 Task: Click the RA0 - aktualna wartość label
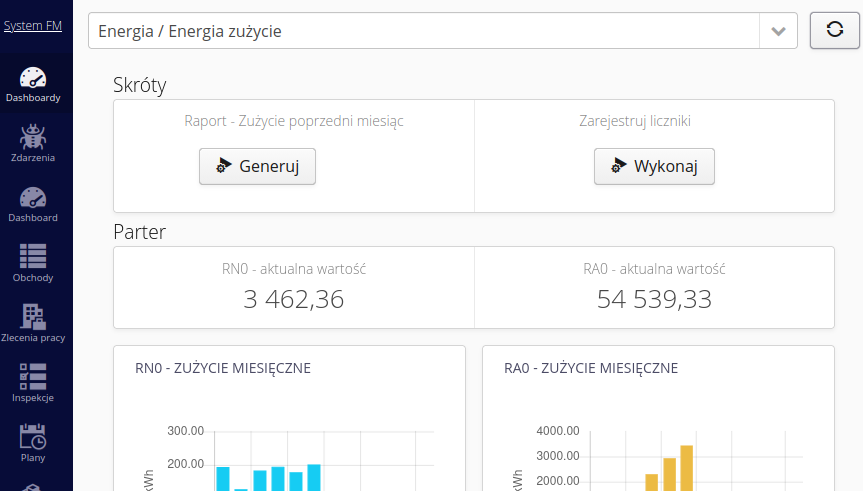tap(654, 269)
